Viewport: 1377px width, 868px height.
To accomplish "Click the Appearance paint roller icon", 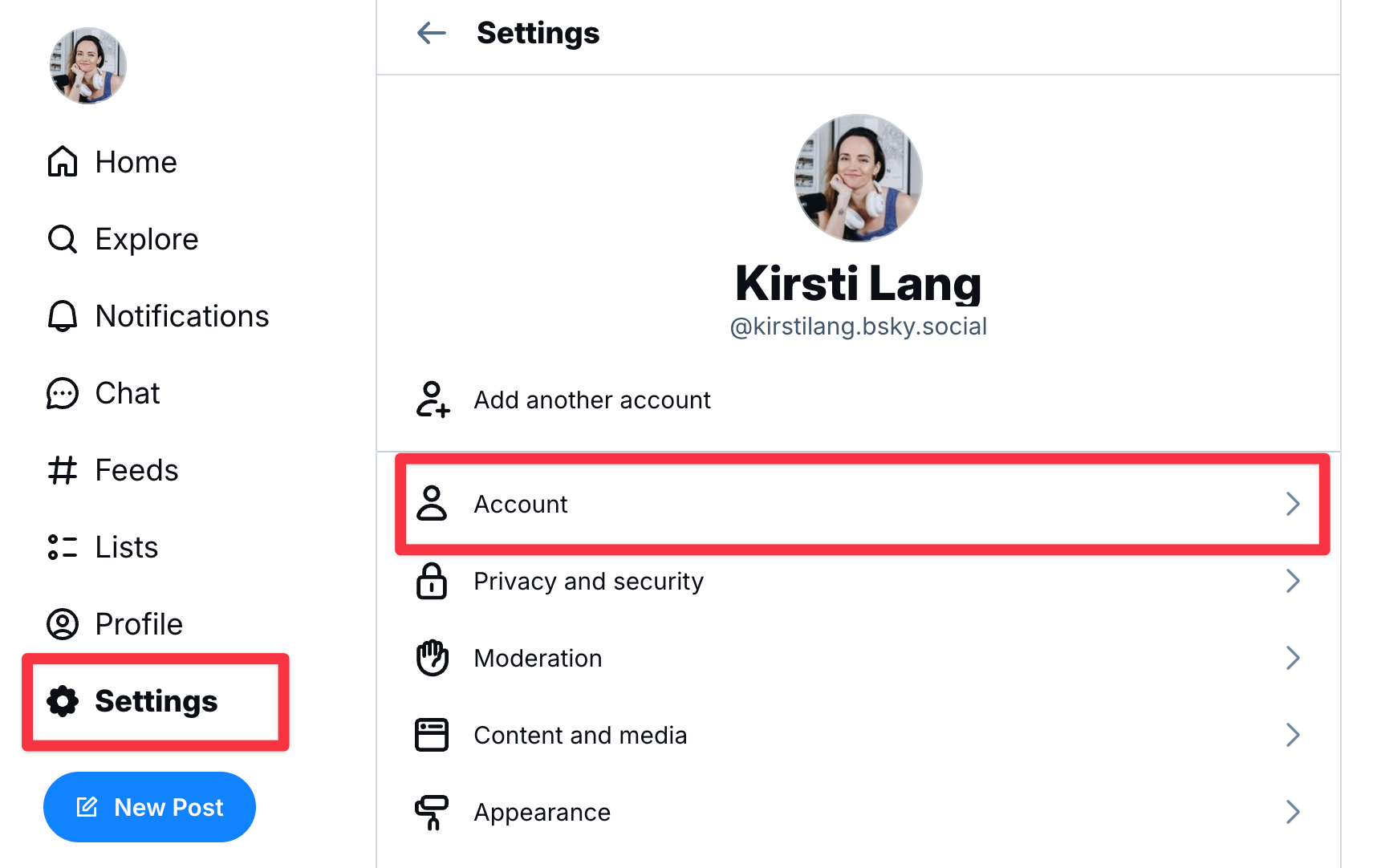I will pos(433,812).
